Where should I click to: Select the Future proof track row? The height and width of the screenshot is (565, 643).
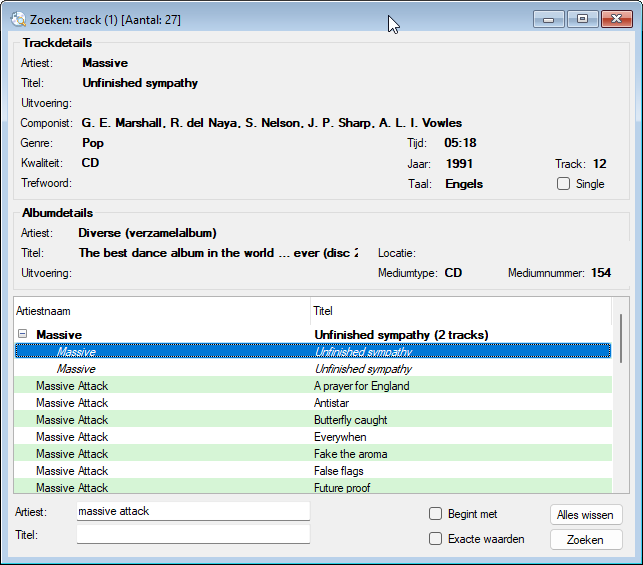(x=313, y=487)
